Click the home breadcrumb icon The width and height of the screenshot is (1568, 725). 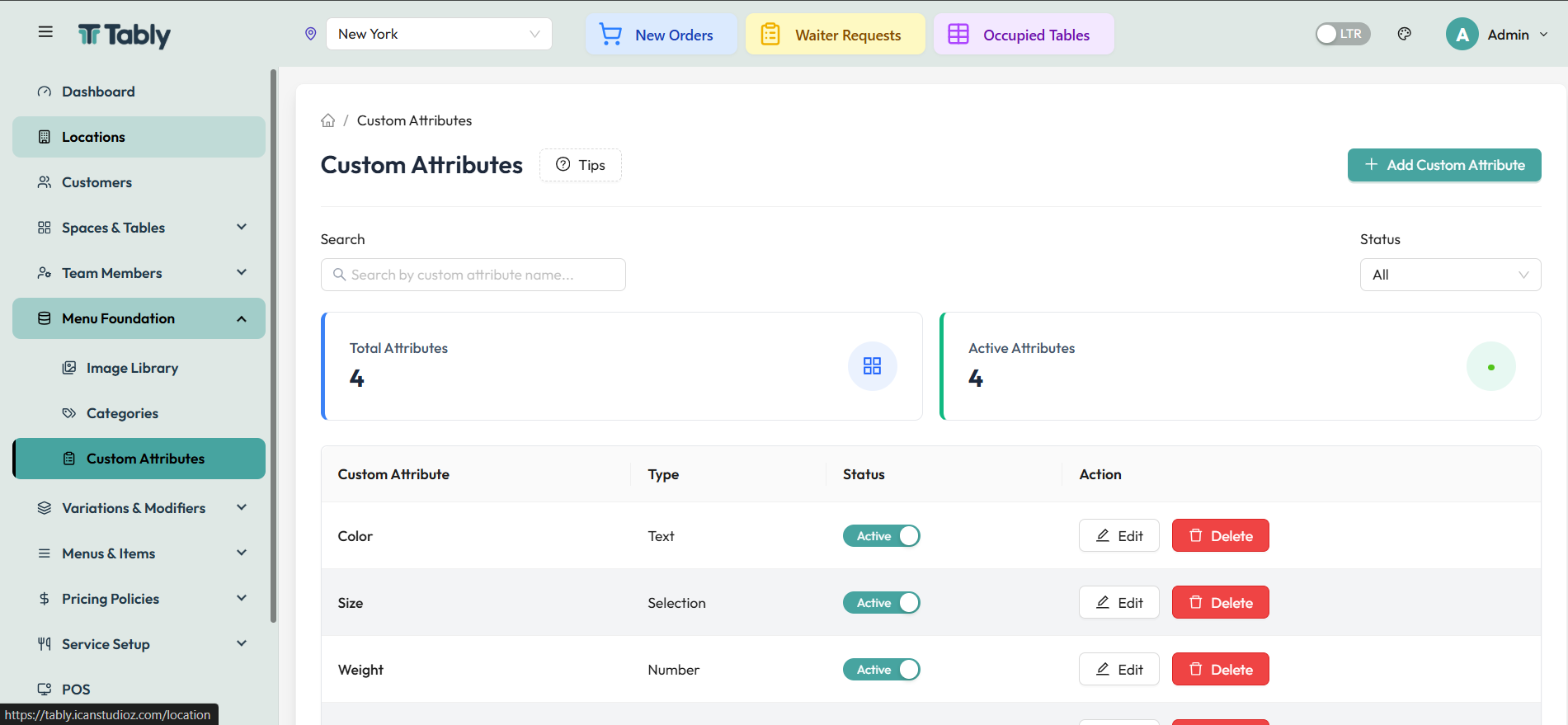tap(328, 120)
